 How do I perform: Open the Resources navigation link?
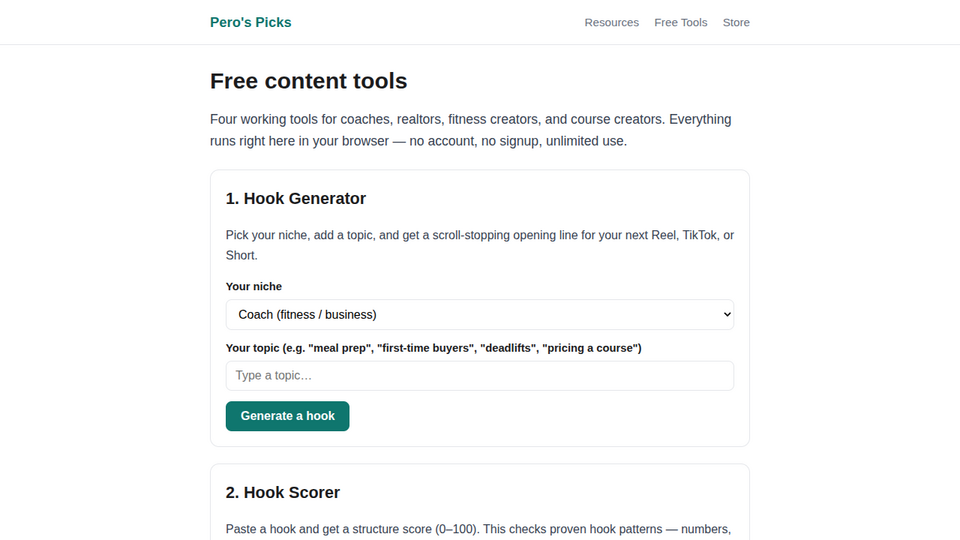(611, 23)
